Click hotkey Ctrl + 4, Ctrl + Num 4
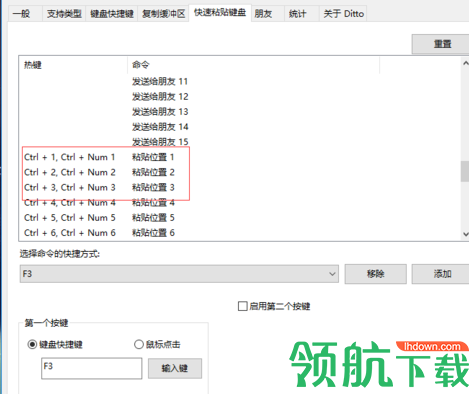Viewport: 469px width, 394px height. coord(70,203)
